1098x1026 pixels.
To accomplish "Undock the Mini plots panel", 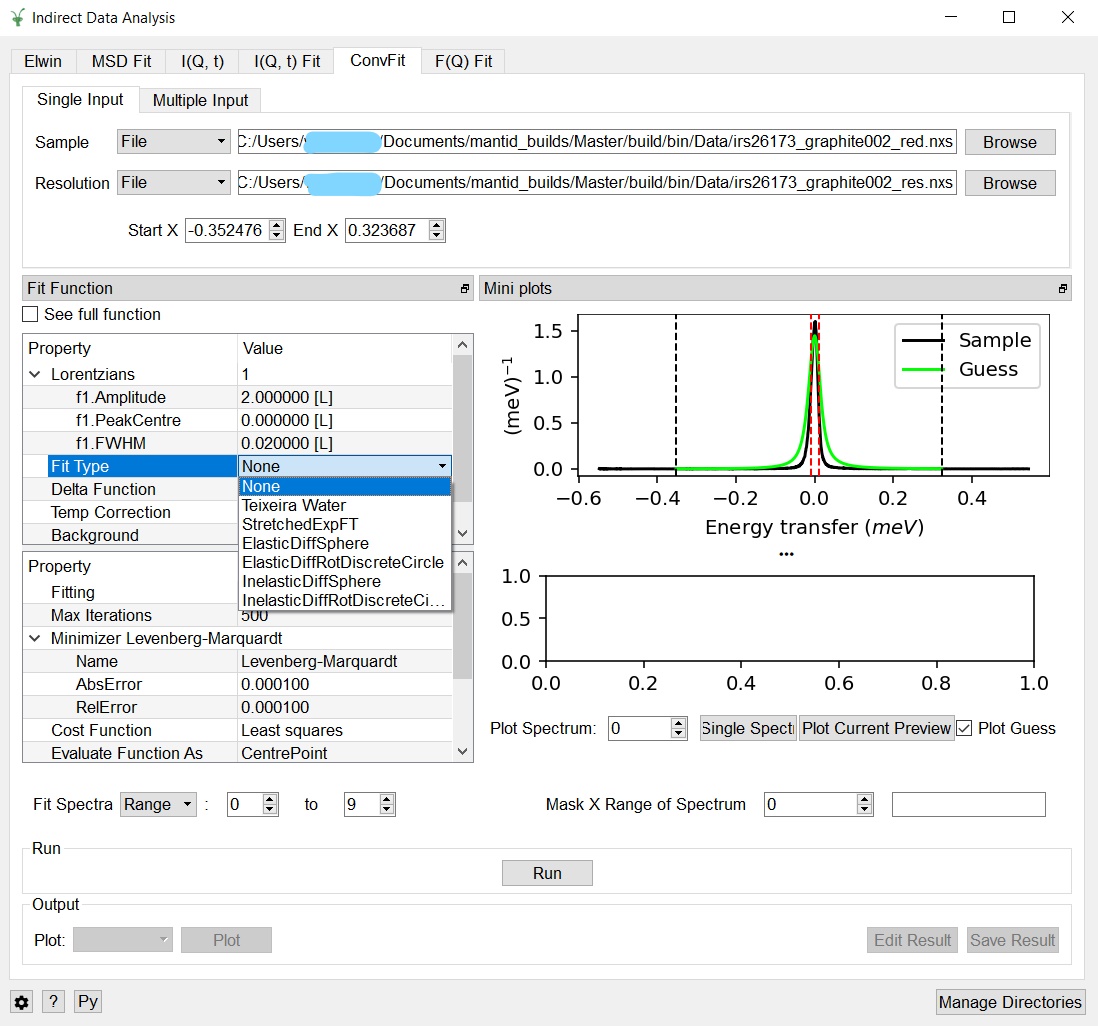I will tap(1062, 289).
